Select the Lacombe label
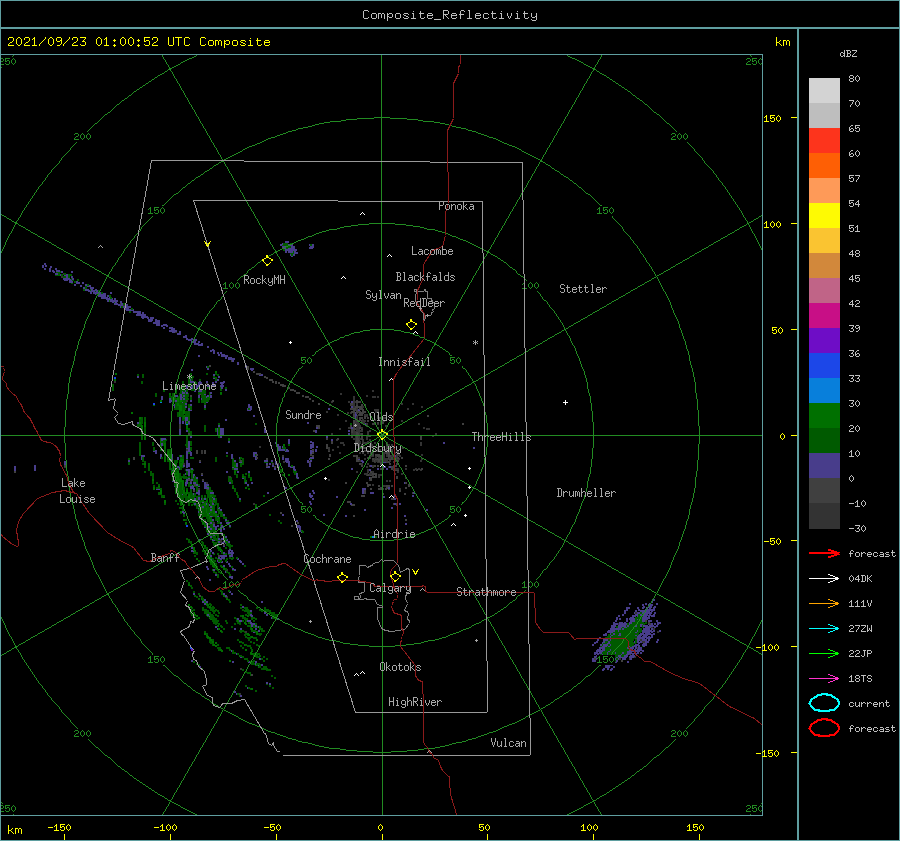Screen dimensions: 900x841 432,251
